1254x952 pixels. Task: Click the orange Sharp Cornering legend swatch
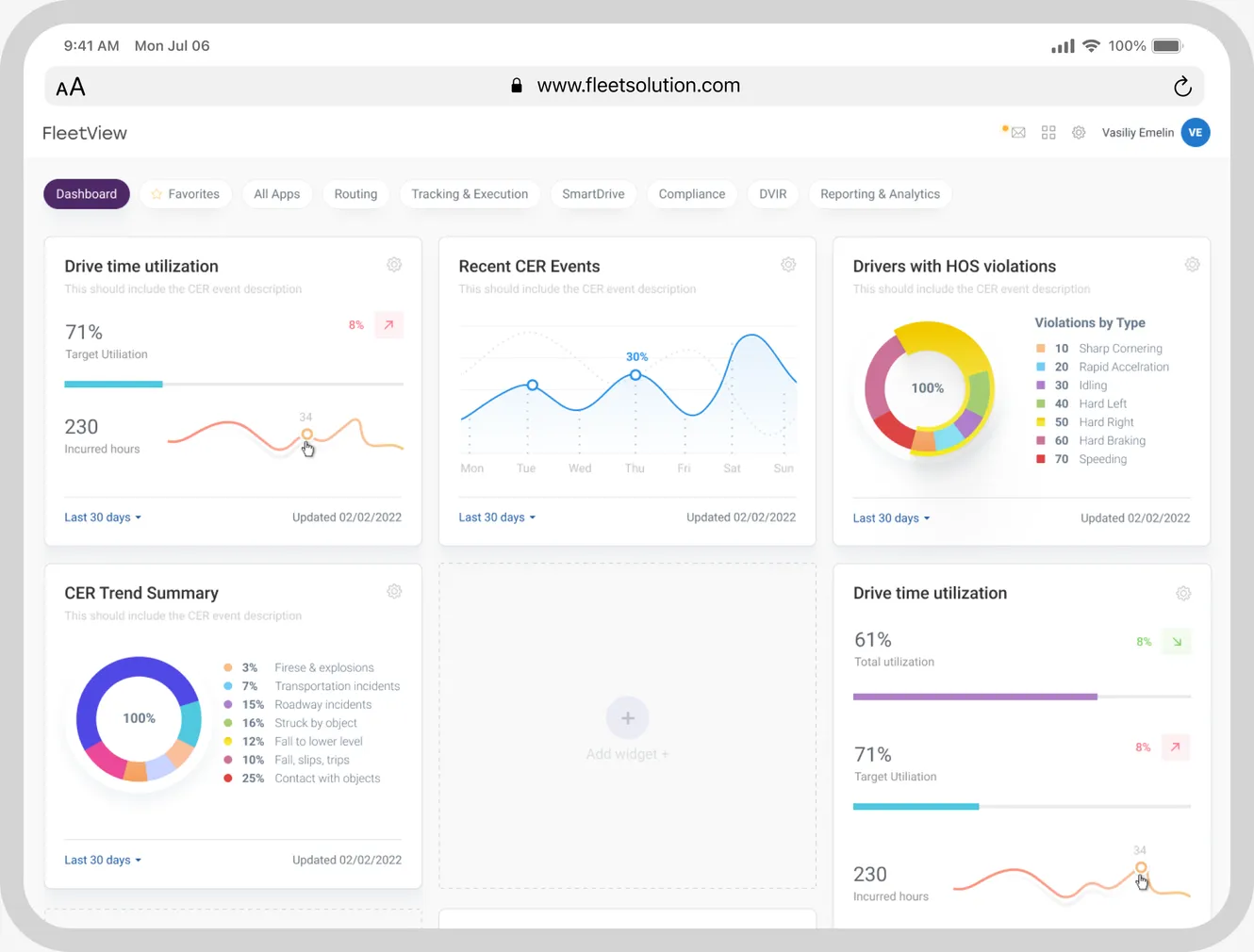1041,349
